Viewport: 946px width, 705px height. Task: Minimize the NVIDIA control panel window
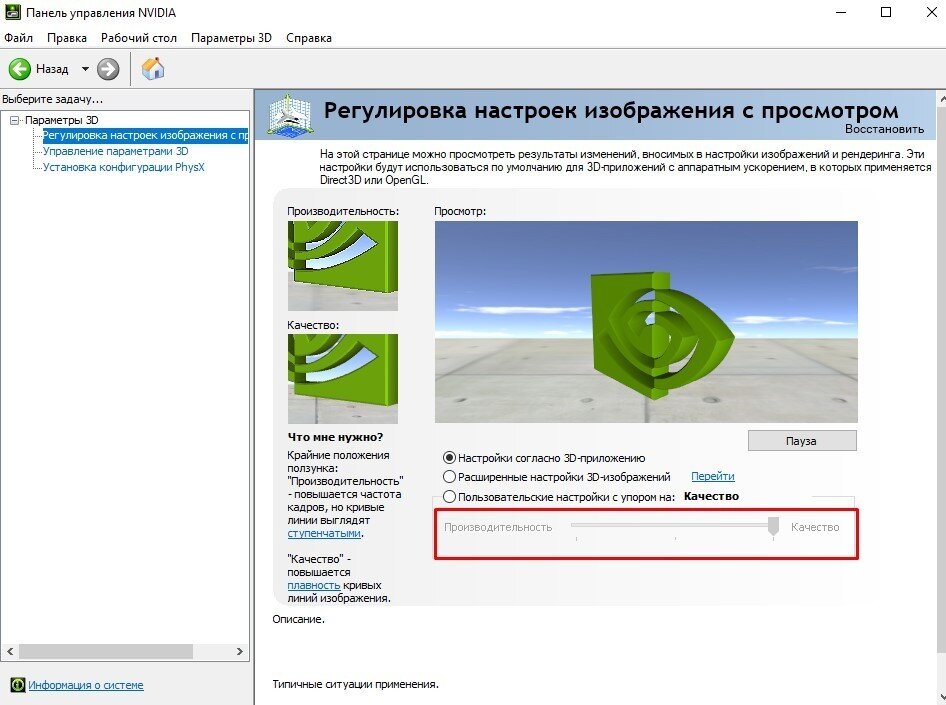coord(842,12)
